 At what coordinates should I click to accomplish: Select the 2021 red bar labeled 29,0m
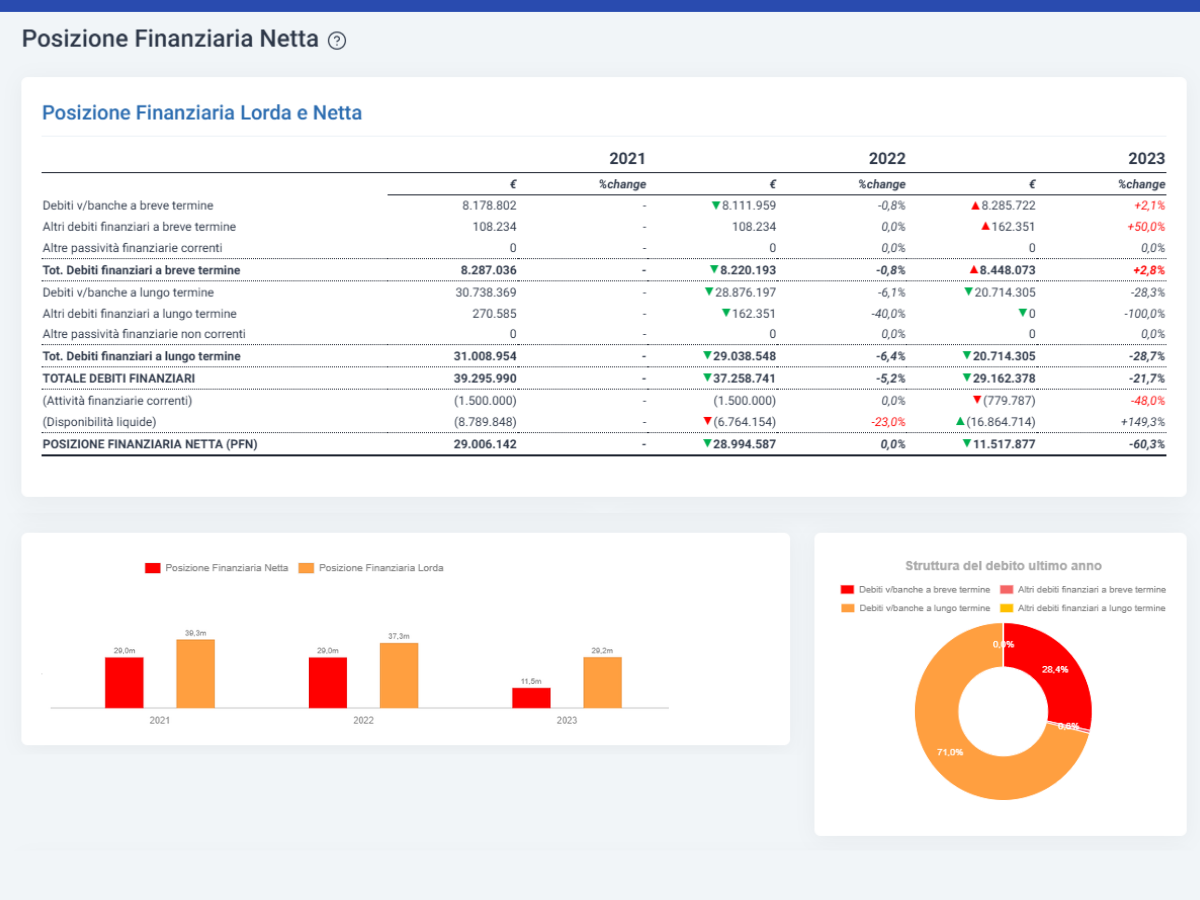[124, 682]
